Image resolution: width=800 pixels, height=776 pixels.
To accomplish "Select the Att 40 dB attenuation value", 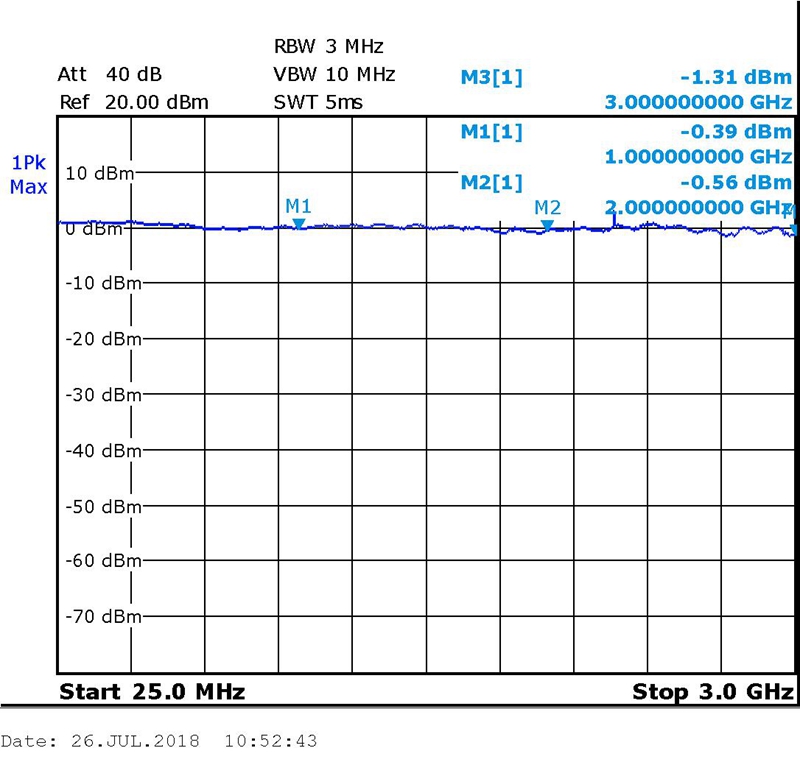I will pyautogui.click(x=110, y=75).
